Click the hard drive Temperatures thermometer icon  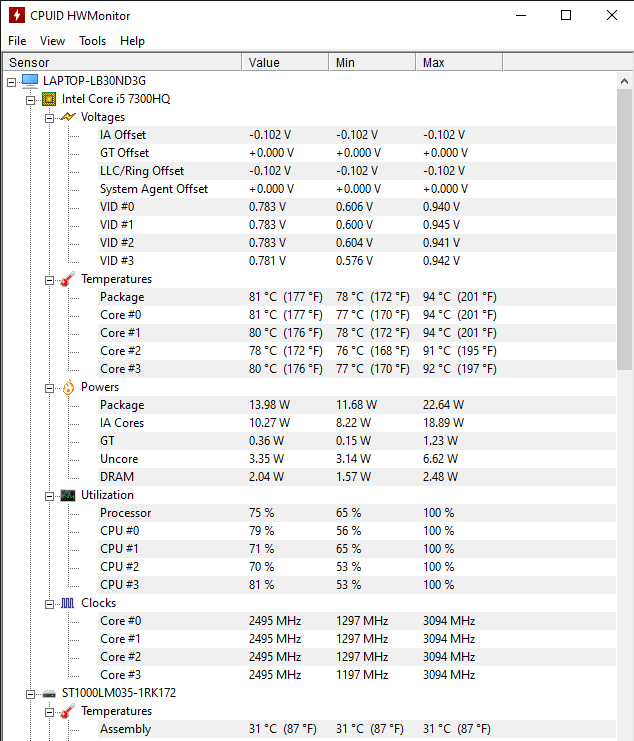pyautogui.click(x=68, y=711)
